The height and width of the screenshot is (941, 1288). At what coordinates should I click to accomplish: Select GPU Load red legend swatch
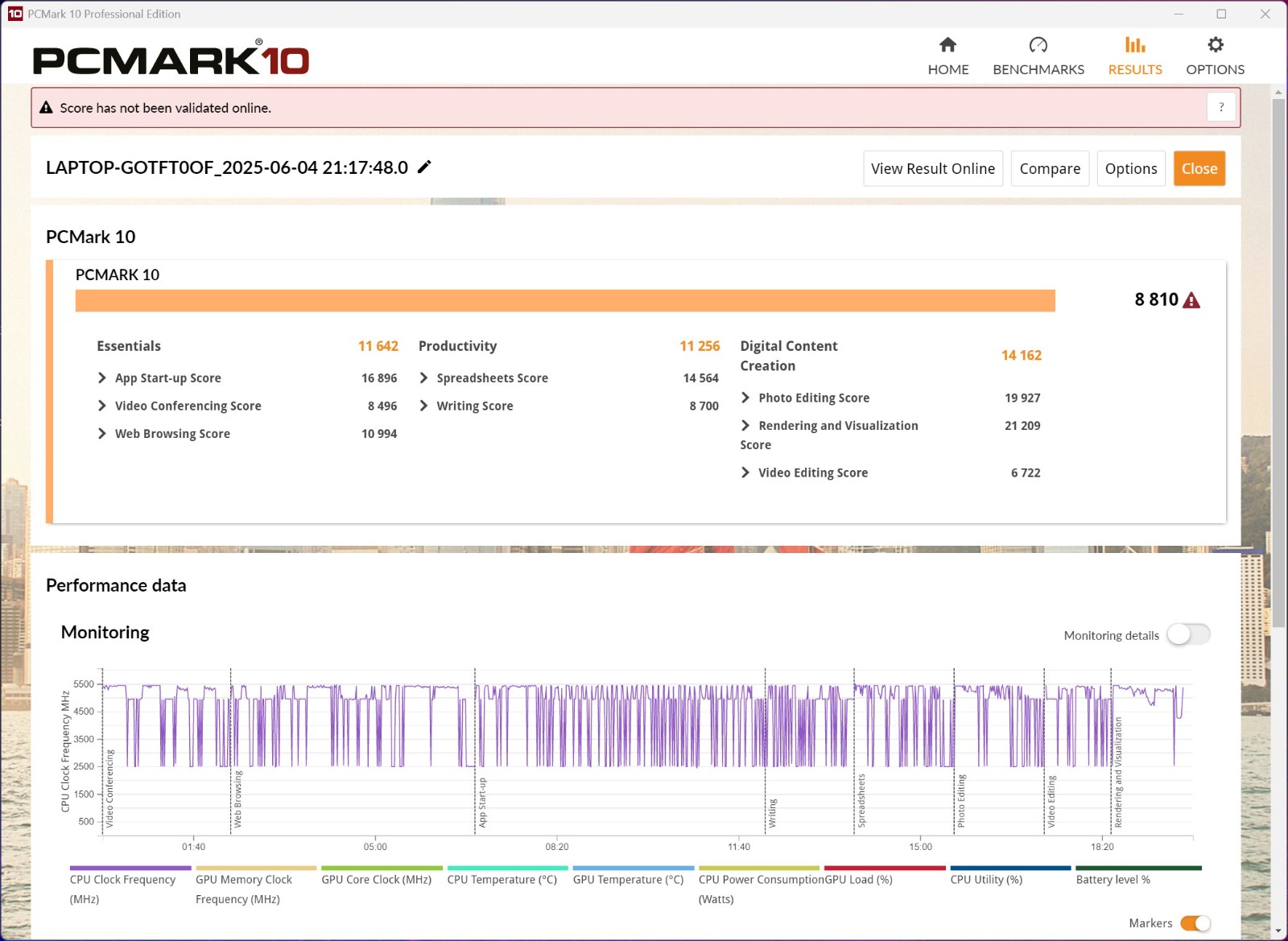[x=885, y=868]
